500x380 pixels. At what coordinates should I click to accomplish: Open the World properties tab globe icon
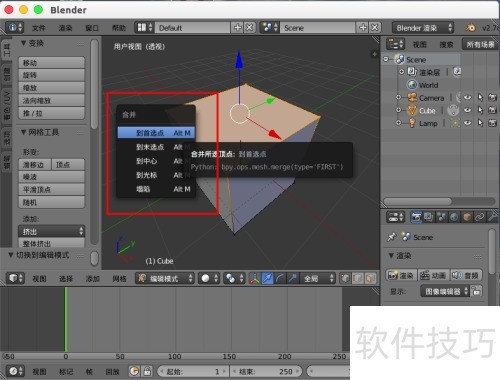coord(454,217)
